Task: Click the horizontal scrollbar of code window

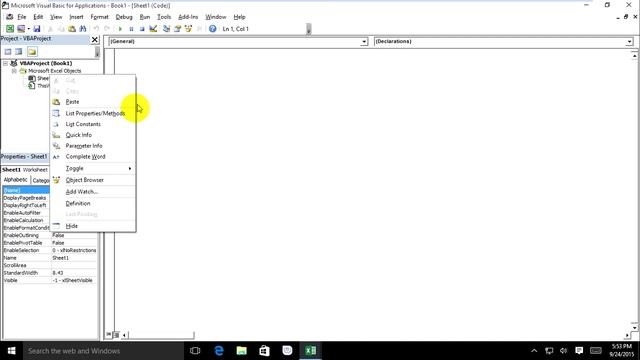Action: point(161,335)
